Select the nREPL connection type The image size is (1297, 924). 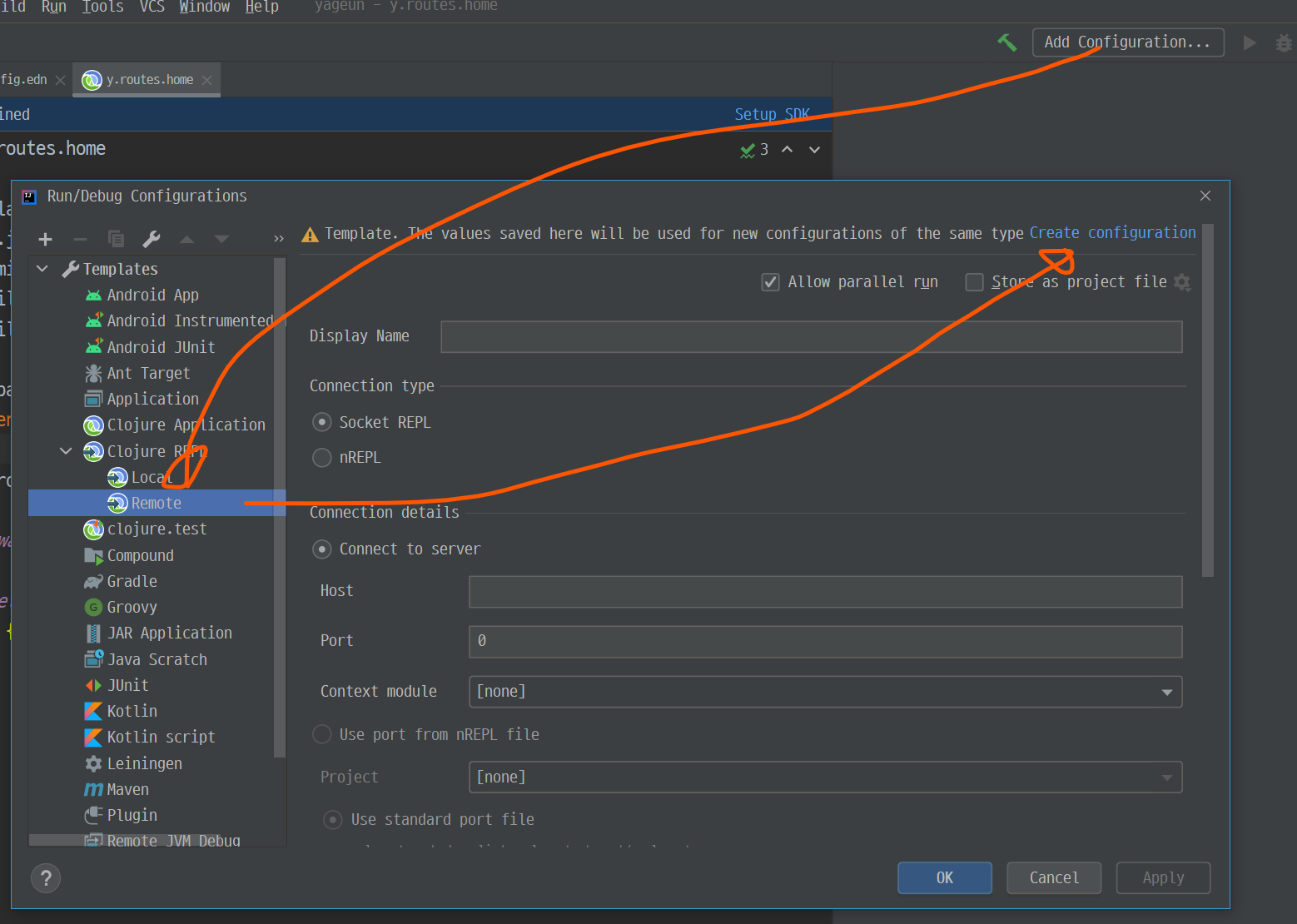pyautogui.click(x=322, y=458)
